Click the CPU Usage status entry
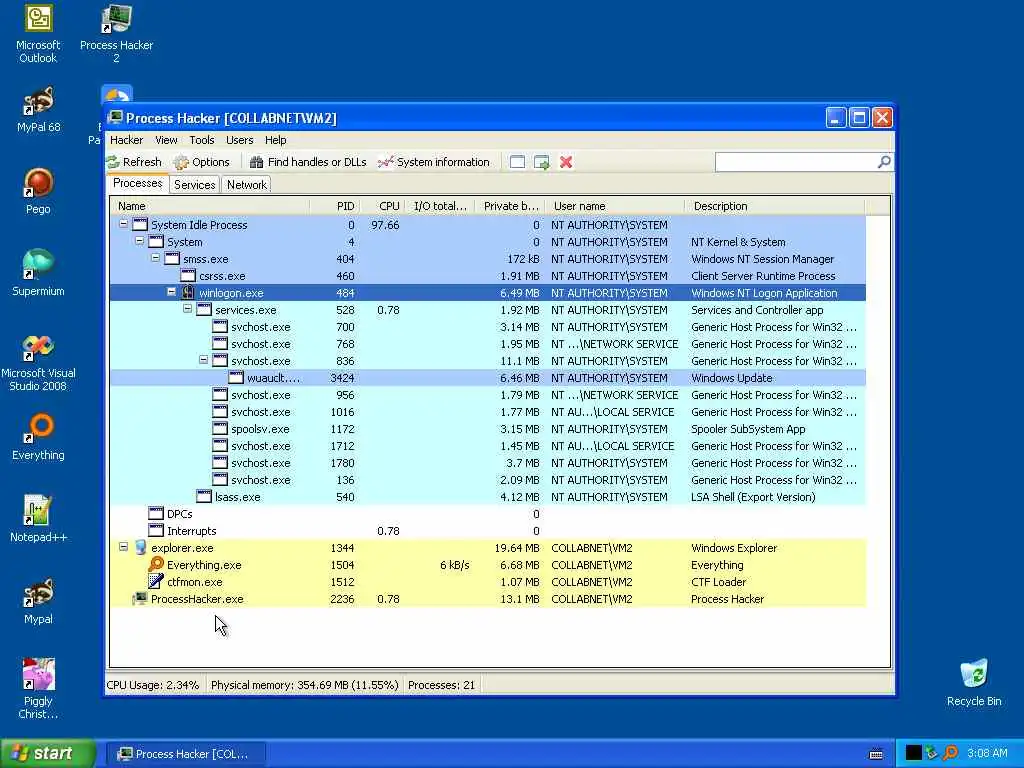This screenshot has height=768, width=1024. (x=153, y=685)
